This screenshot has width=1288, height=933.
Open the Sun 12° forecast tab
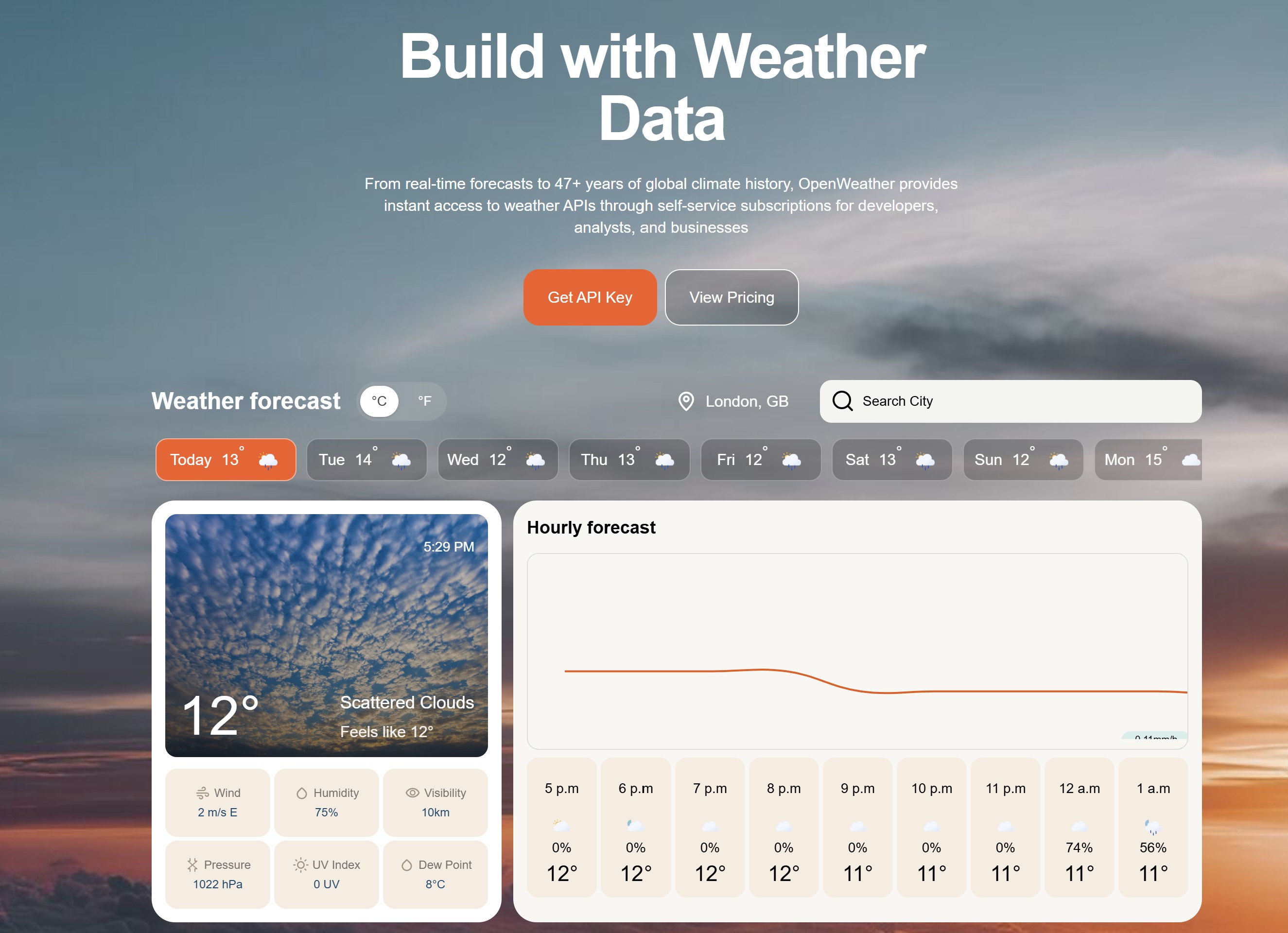click(1023, 459)
